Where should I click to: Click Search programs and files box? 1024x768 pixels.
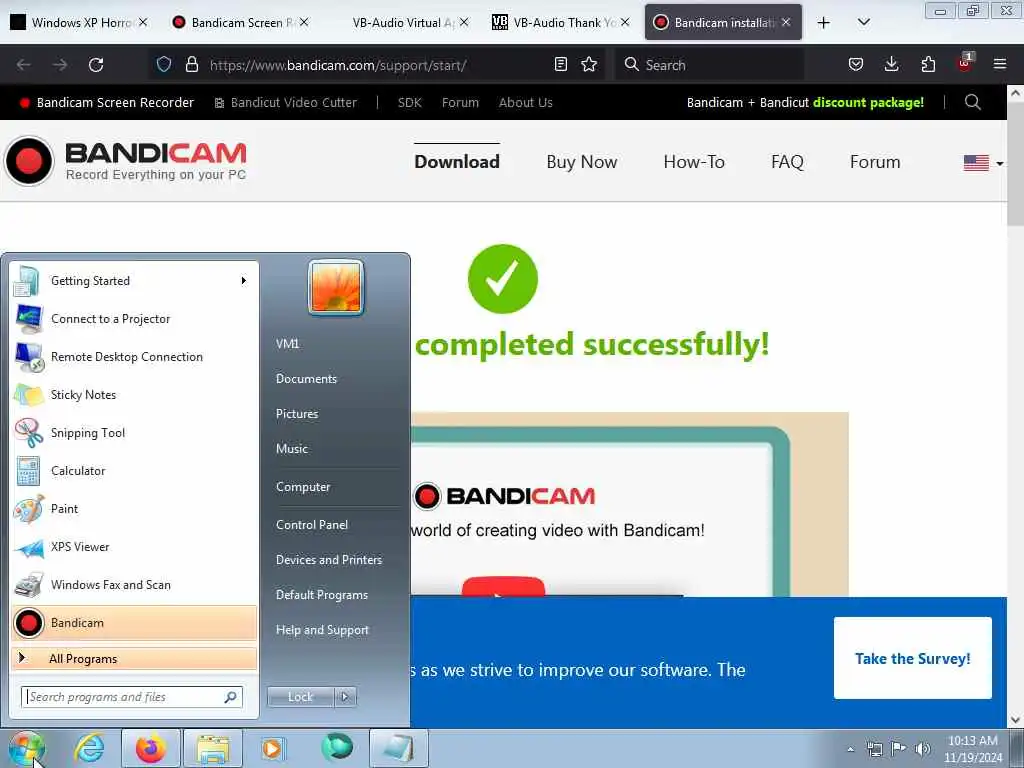[131, 697]
